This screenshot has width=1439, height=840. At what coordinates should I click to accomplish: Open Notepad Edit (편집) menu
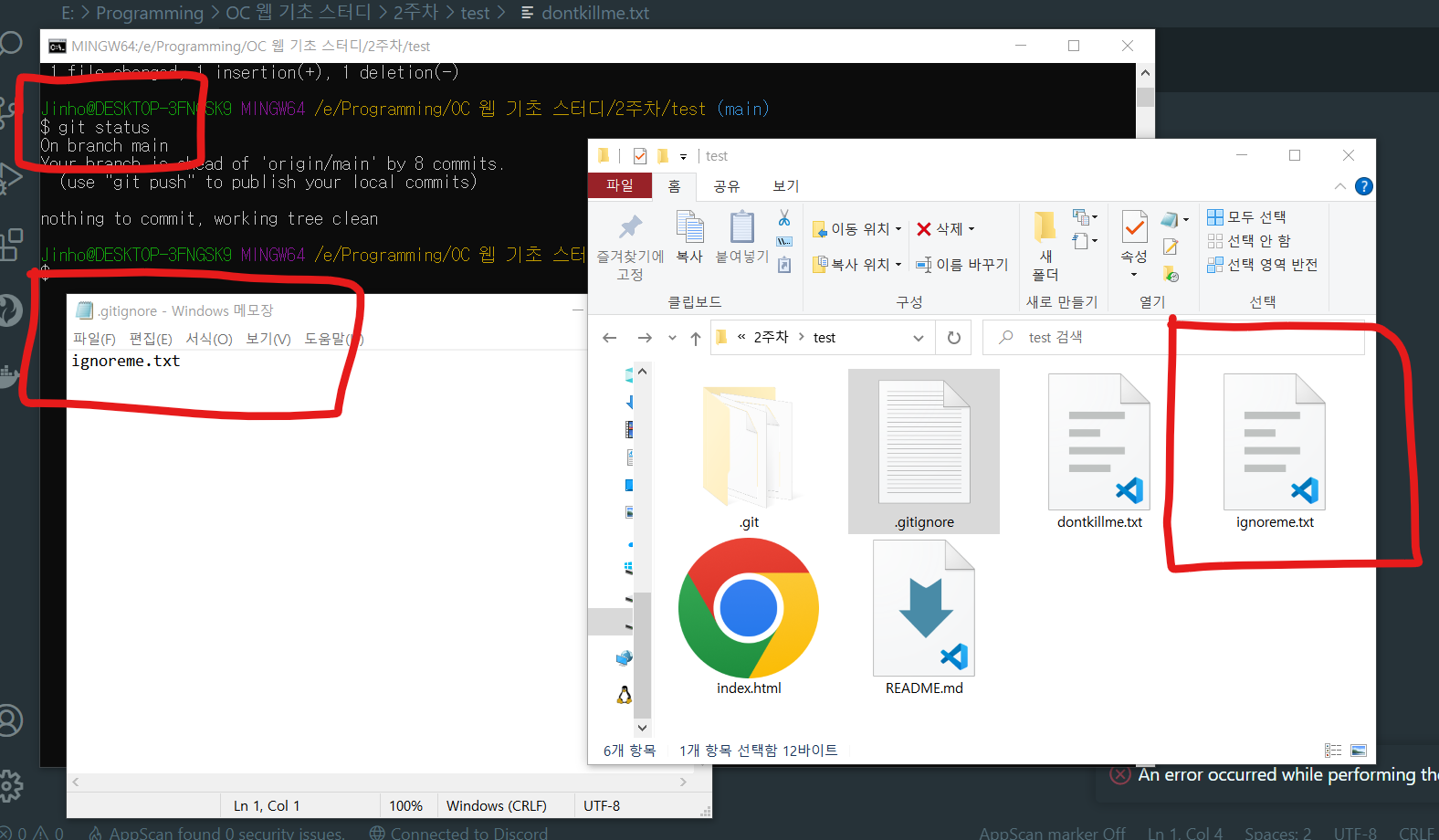[x=151, y=339]
